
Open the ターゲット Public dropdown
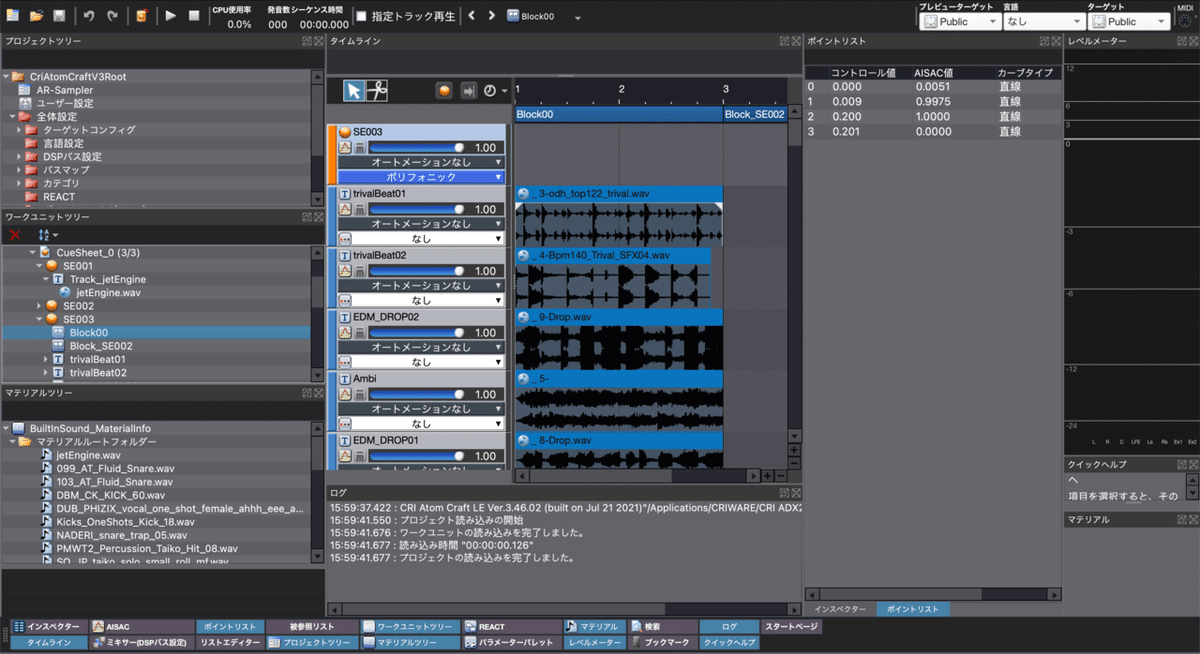click(1127, 21)
